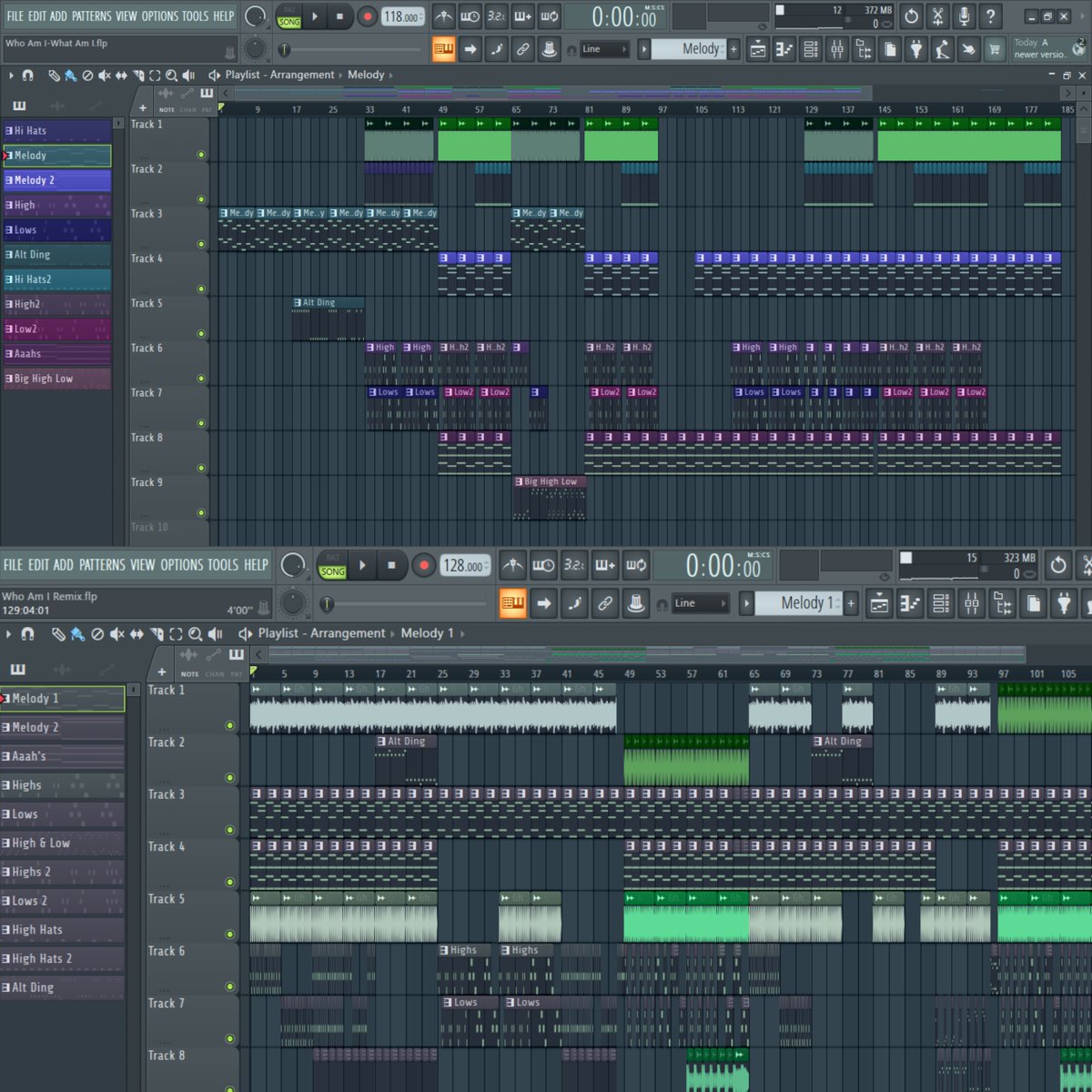The image size is (1092, 1092).
Task: Toggle the metronome in the 118 BPM project toolbar
Action: coord(443,16)
